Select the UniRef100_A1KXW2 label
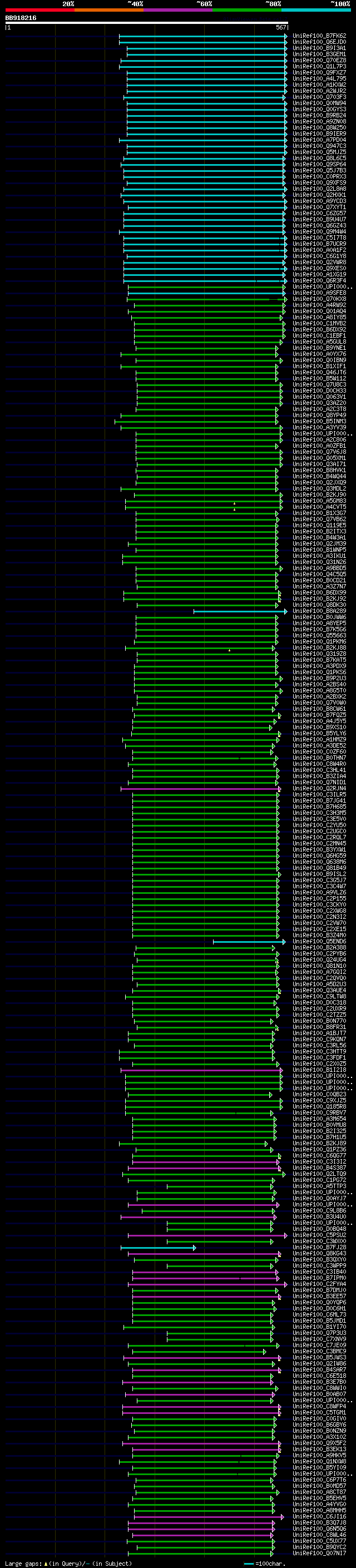Screen dimensions: 356x1568 pos(319,85)
